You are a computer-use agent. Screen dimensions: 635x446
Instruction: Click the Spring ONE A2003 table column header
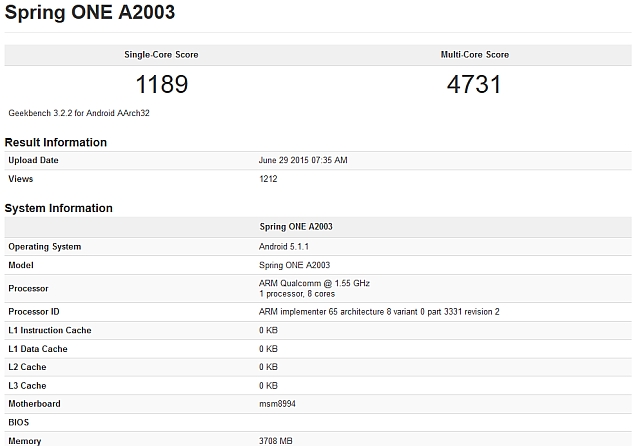point(296,227)
